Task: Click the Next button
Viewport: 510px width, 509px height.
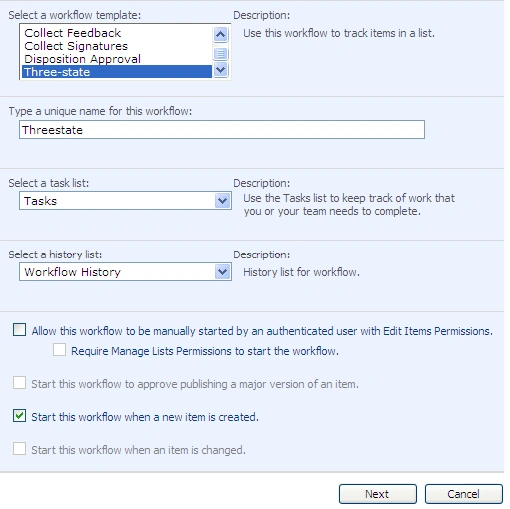Action: (x=378, y=494)
